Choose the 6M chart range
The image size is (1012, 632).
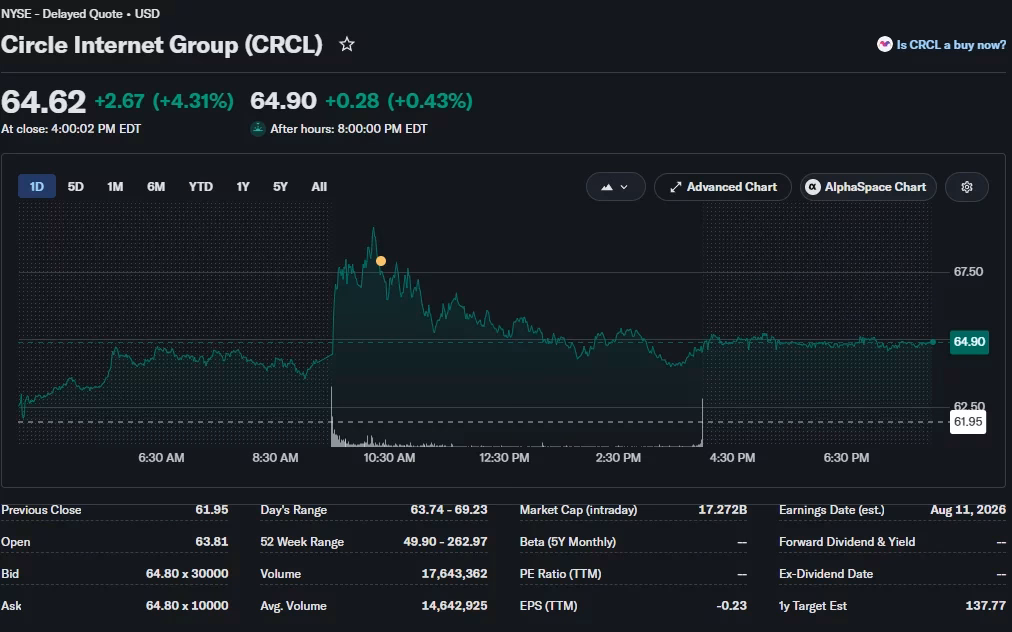pyautogui.click(x=156, y=187)
